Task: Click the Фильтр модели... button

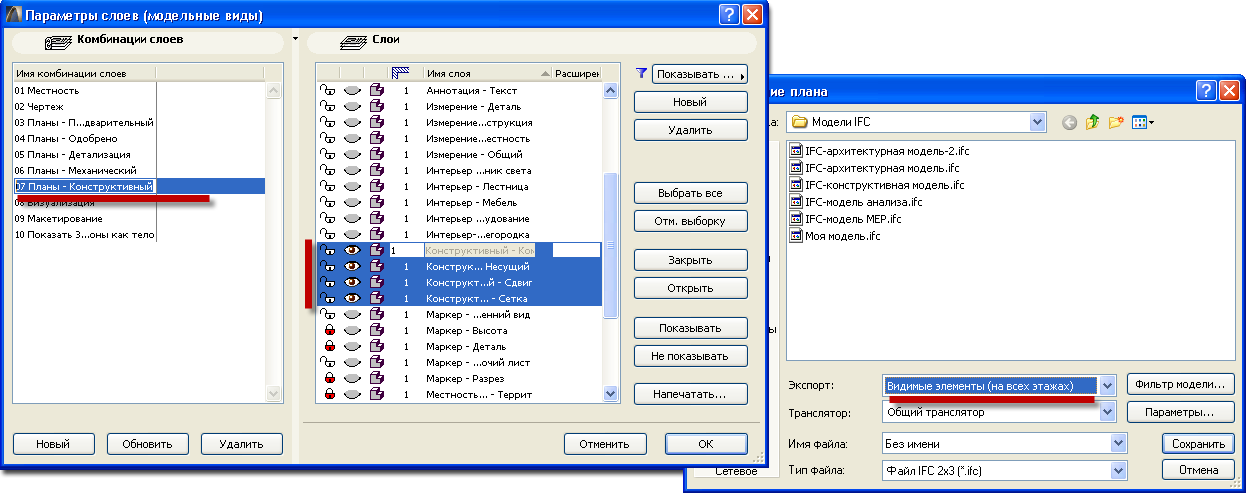Action: pos(1181,384)
